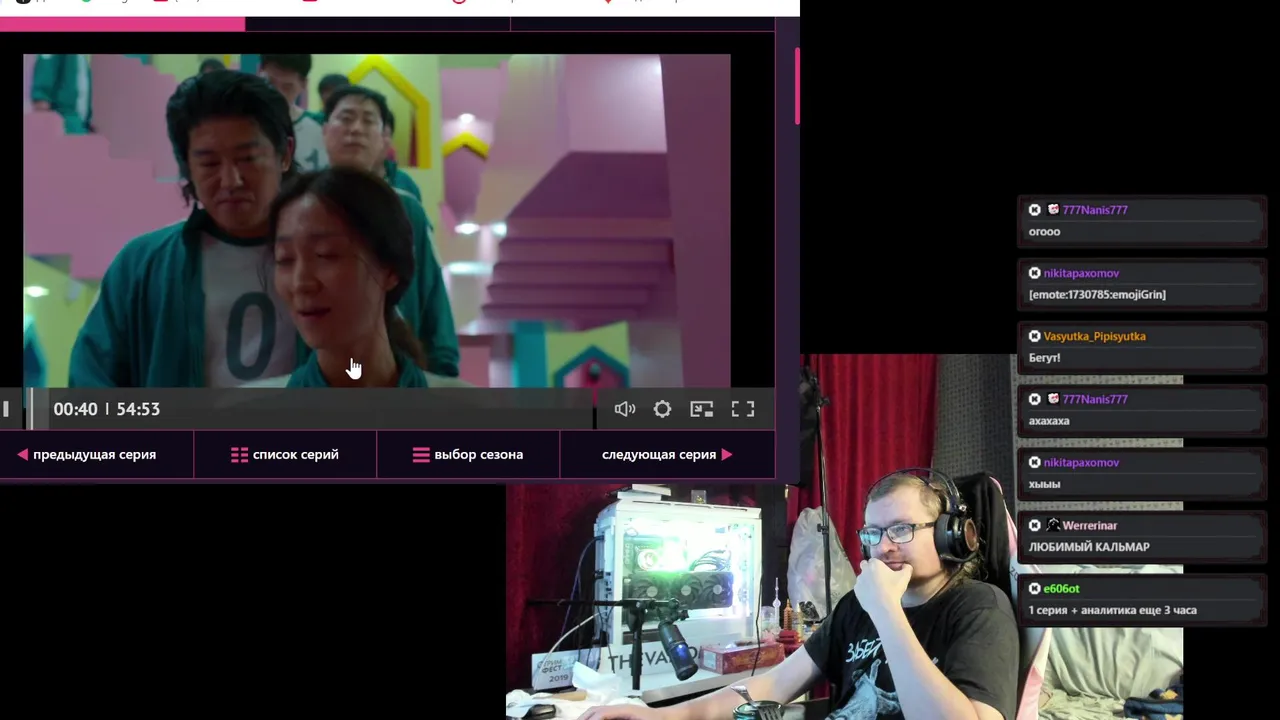
Task: Click the video frame to pause playback
Action: 377,220
